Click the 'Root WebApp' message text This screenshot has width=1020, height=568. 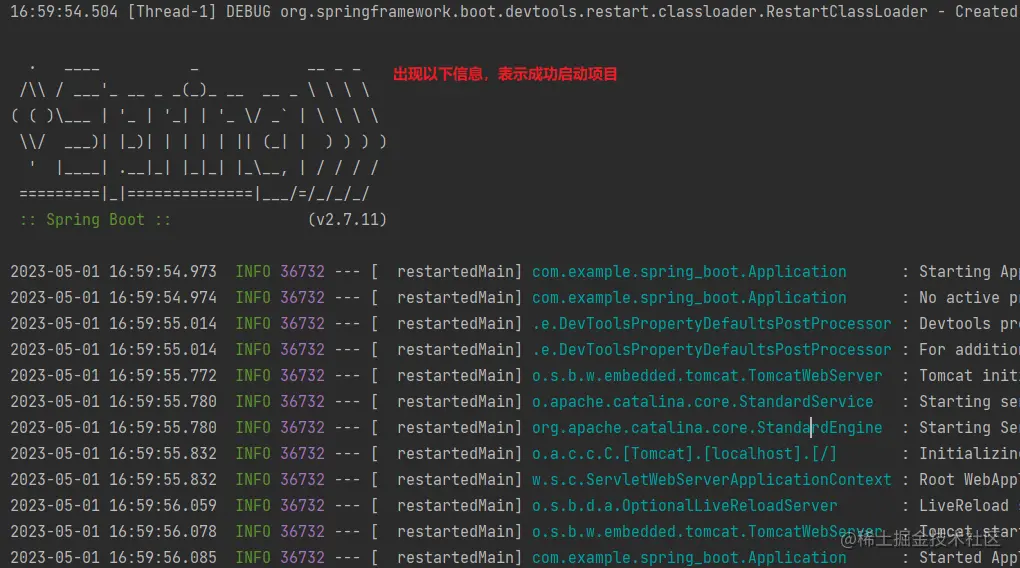(x=969, y=480)
